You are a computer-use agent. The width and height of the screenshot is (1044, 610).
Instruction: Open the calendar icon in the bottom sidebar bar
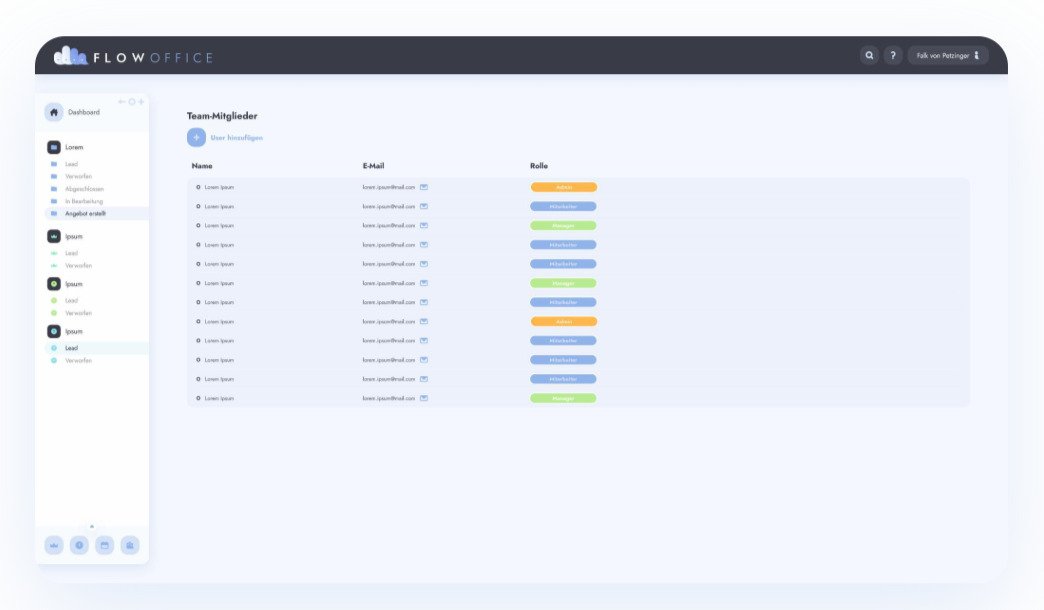tap(104, 545)
